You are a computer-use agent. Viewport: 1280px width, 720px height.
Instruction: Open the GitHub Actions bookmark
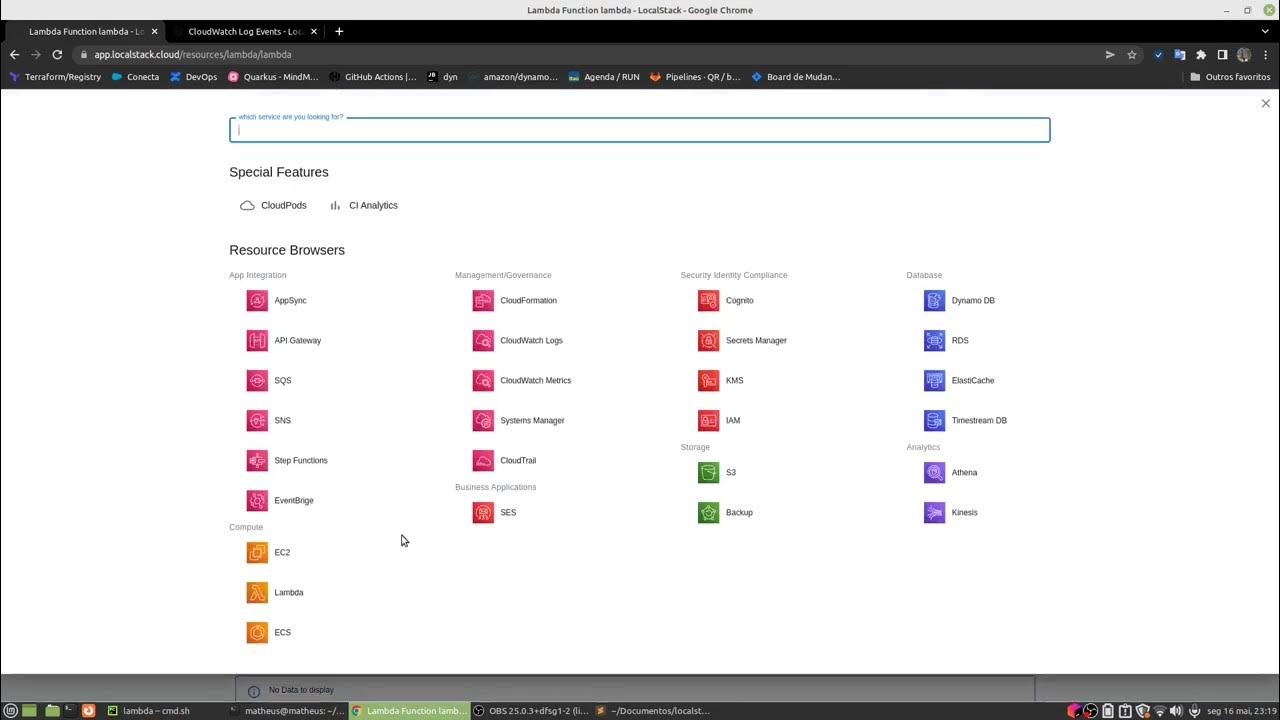coord(372,77)
